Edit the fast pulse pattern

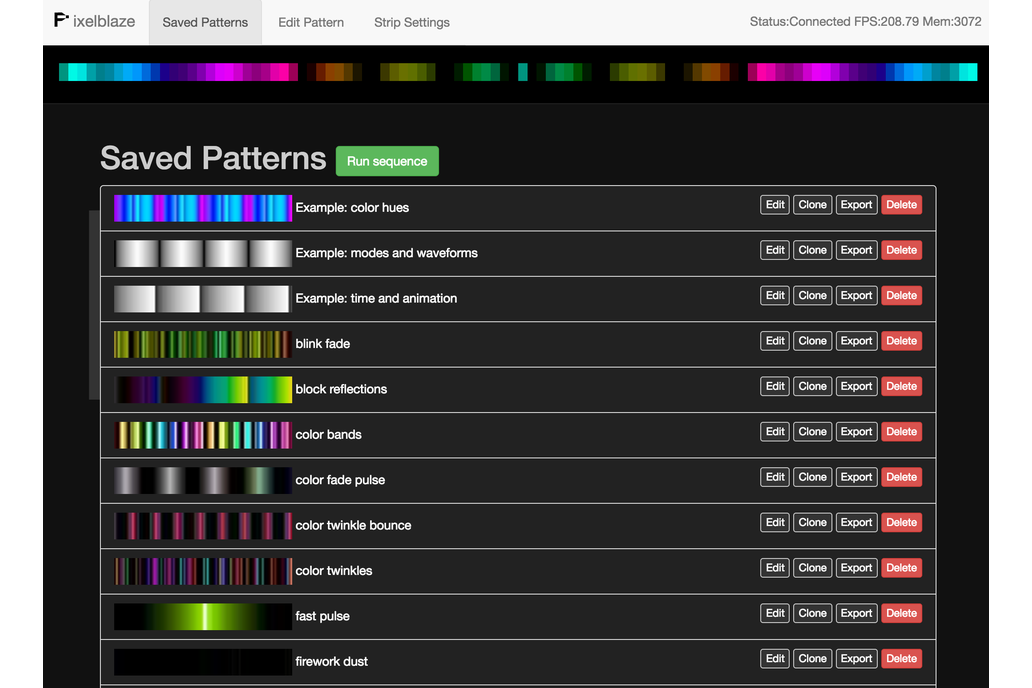tap(775, 614)
